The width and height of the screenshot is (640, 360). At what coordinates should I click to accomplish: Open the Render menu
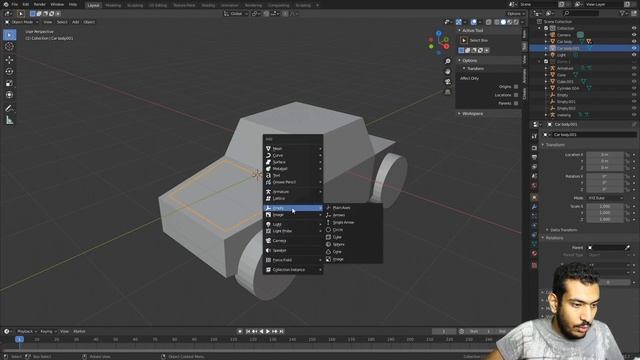coord(40,4)
